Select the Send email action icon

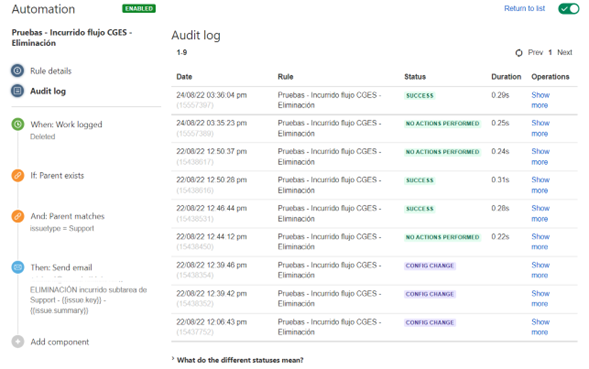(18, 267)
